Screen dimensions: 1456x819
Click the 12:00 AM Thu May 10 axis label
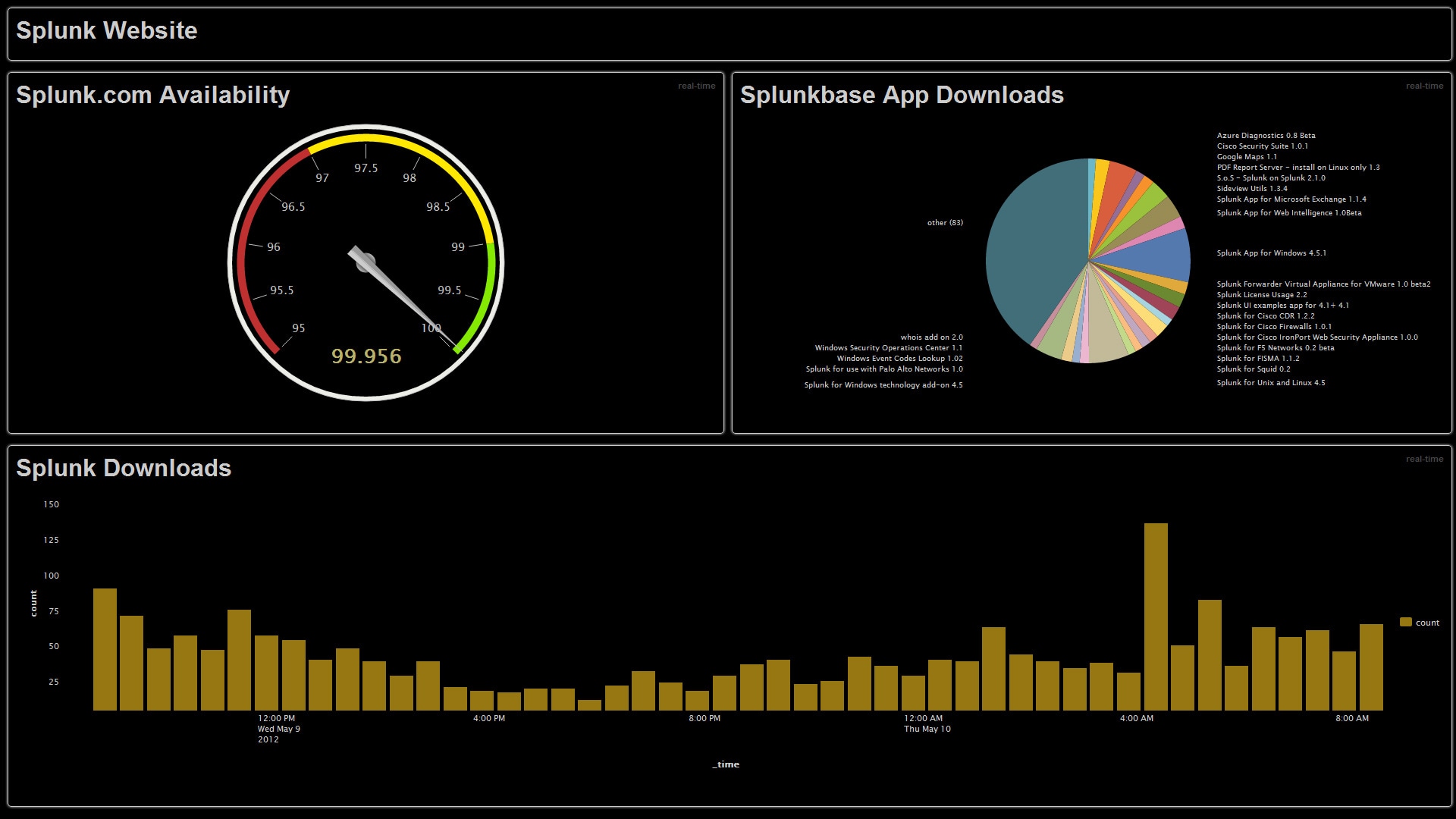[927, 723]
